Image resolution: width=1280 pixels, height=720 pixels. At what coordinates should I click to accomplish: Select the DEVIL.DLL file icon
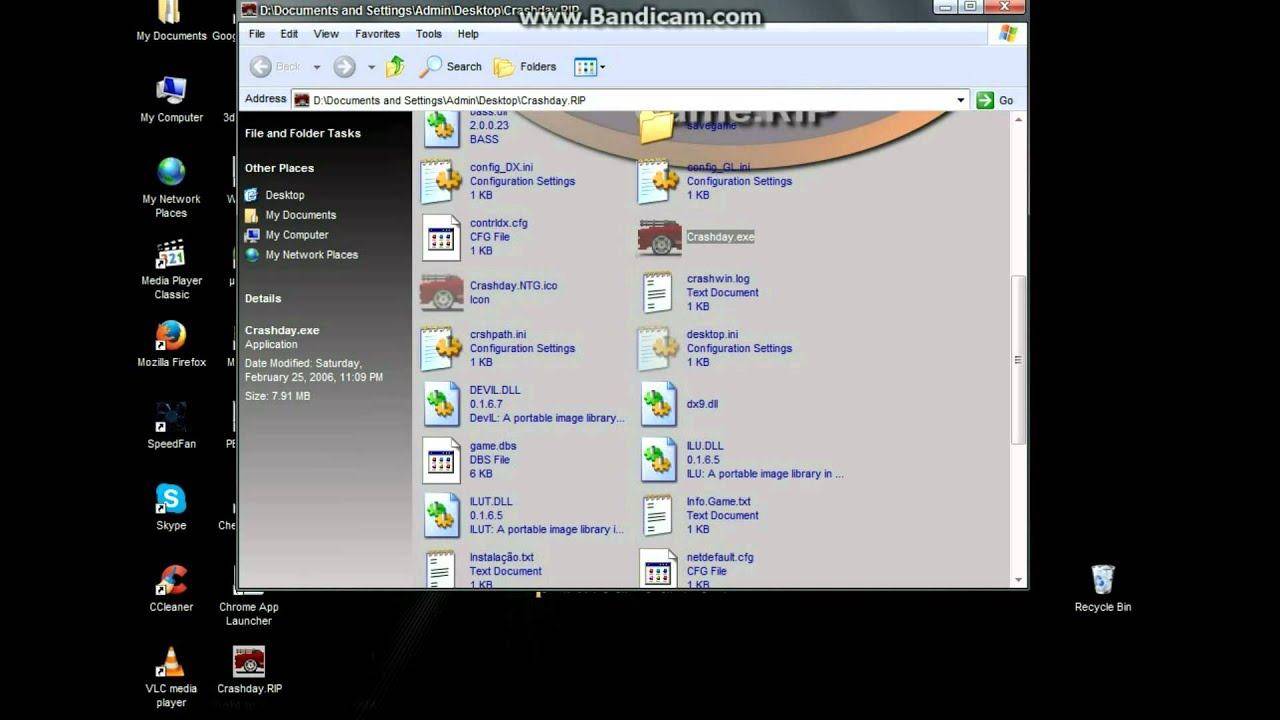[442, 404]
